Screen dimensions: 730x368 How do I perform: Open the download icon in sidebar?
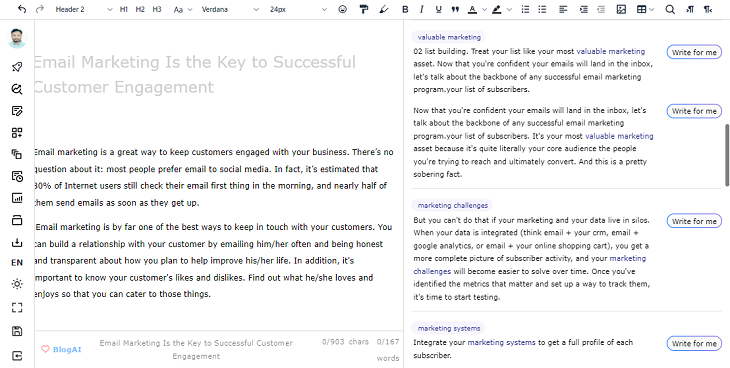17,242
